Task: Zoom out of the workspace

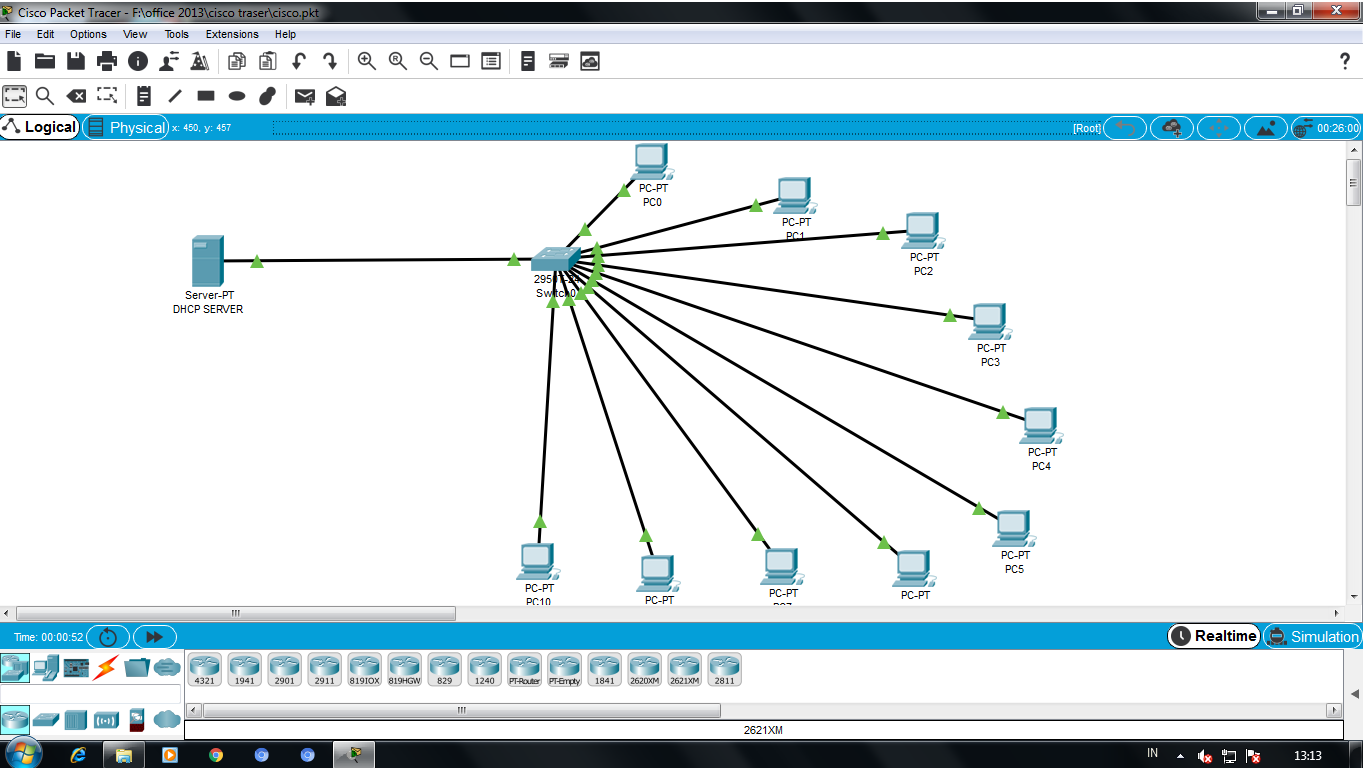Action: (x=429, y=61)
